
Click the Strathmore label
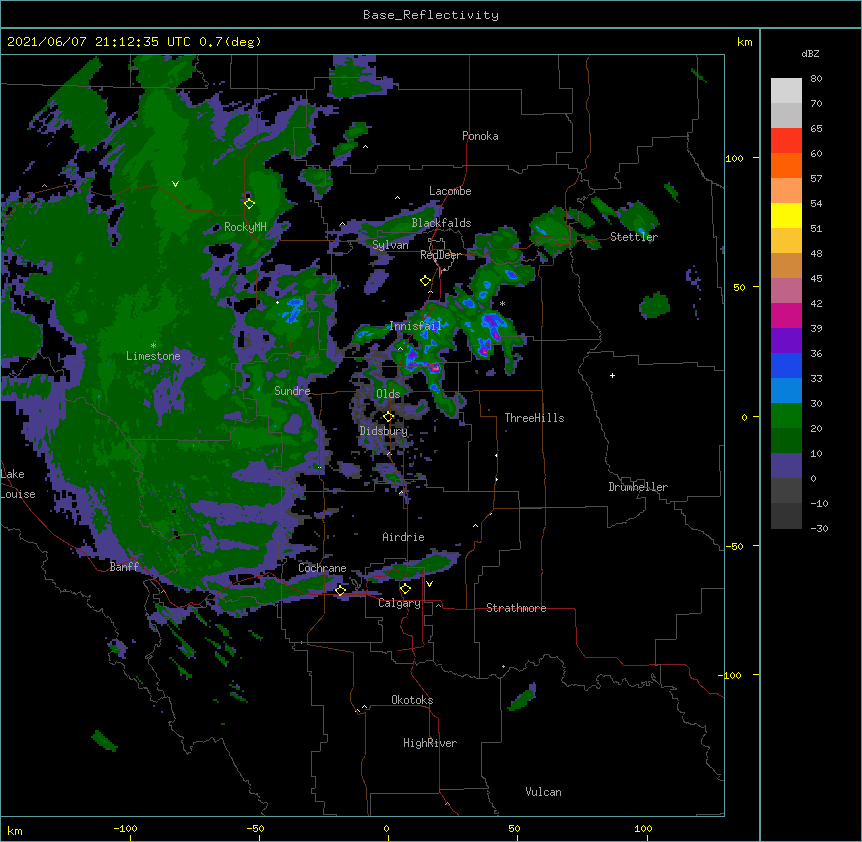(x=516, y=608)
